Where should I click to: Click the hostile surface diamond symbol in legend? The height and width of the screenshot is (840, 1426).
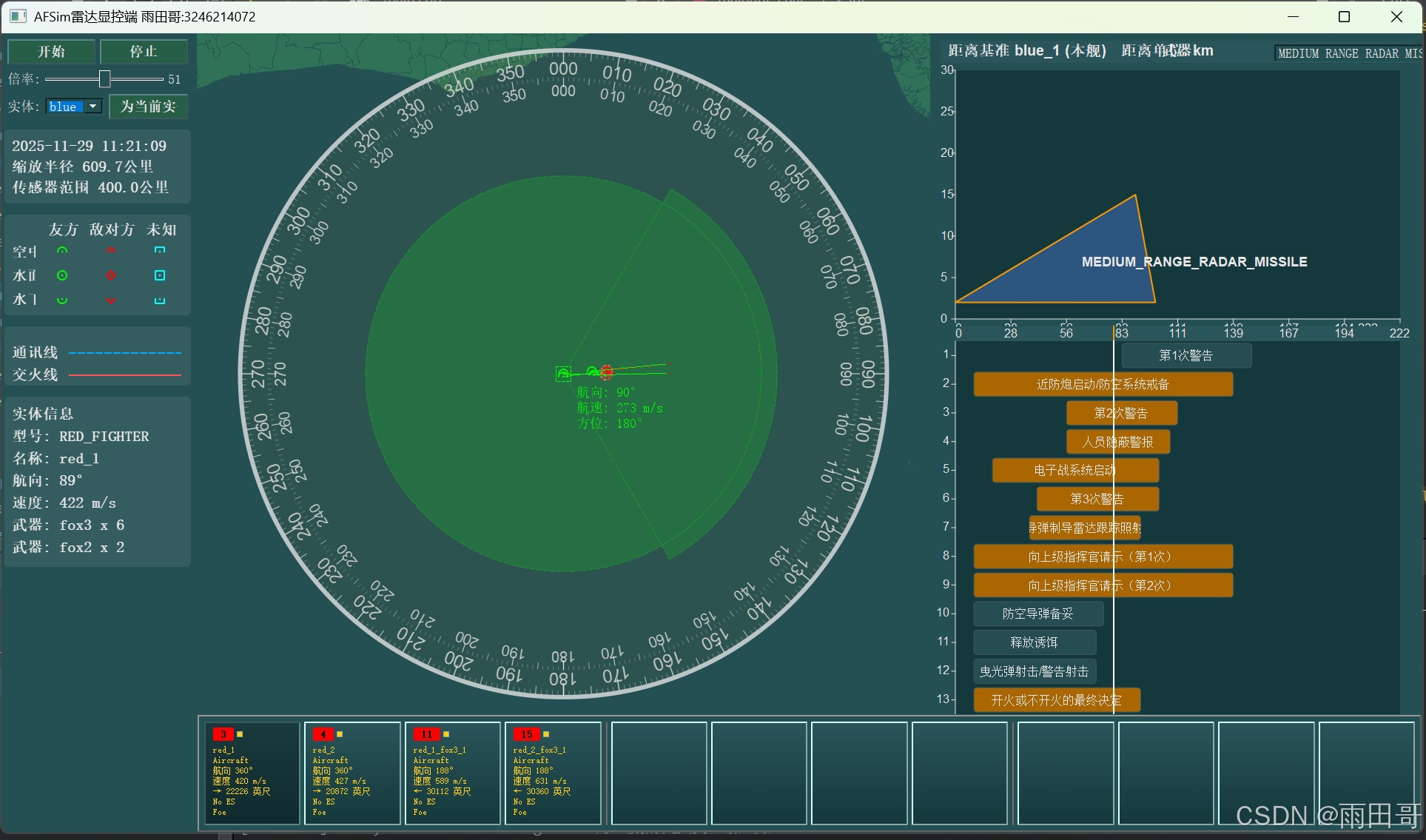coord(111,275)
